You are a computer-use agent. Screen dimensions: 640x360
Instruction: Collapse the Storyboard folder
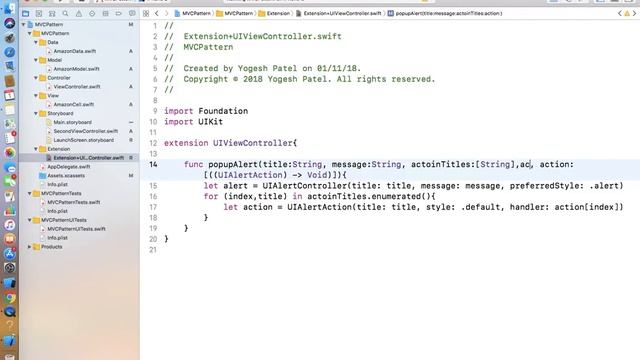(36, 113)
